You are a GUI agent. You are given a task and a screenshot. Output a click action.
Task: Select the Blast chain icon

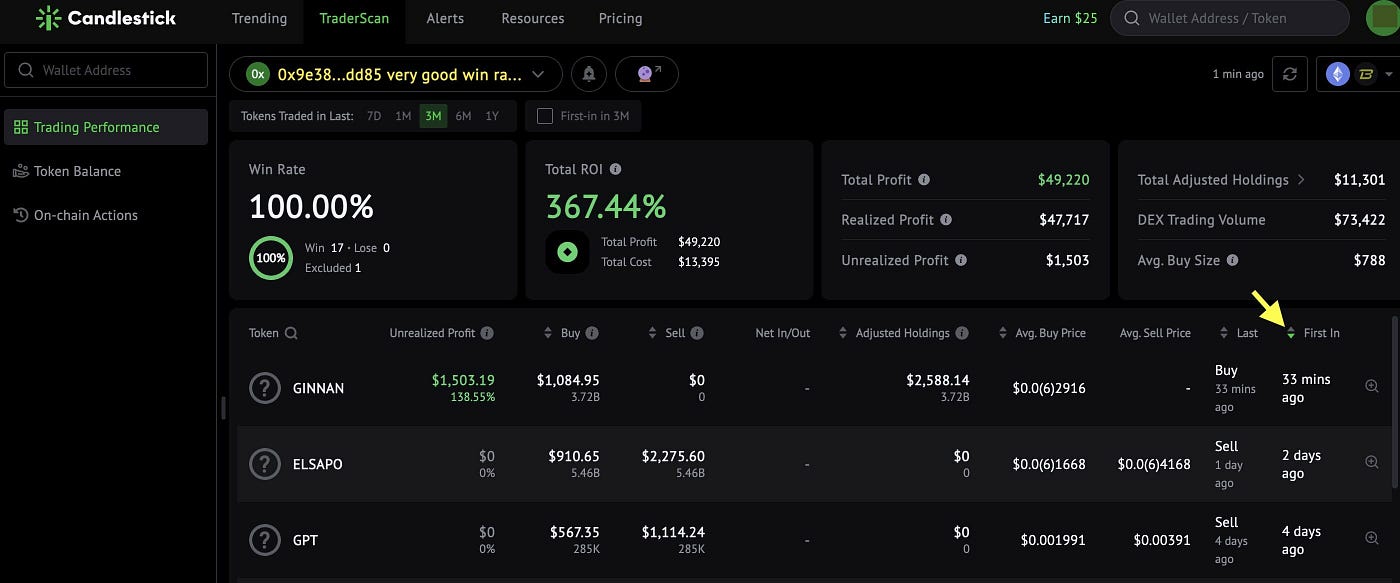(1365, 74)
